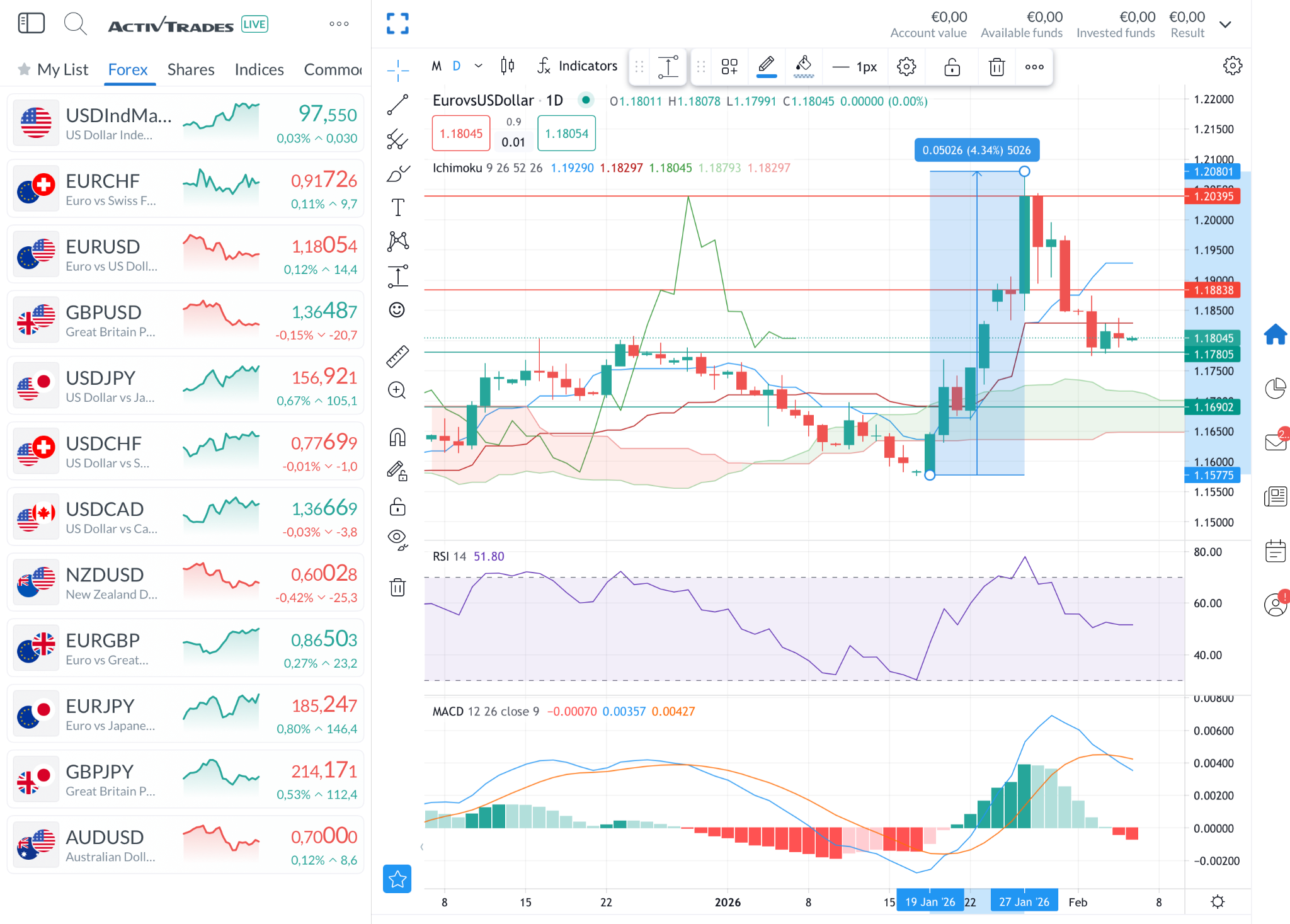The image size is (1290, 924).
Task: Select AUDUSD in the watchlist
Action: tap(186, 845)
